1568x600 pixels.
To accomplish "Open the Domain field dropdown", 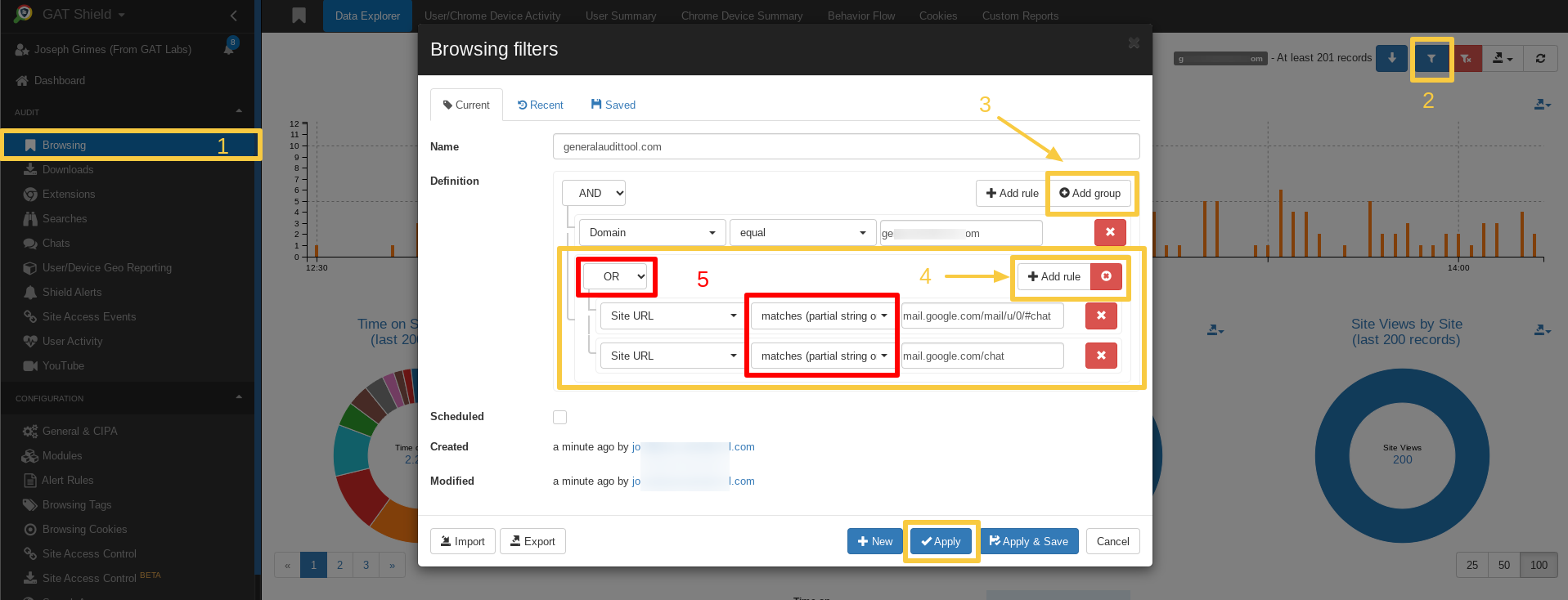I will click(652, 232).
